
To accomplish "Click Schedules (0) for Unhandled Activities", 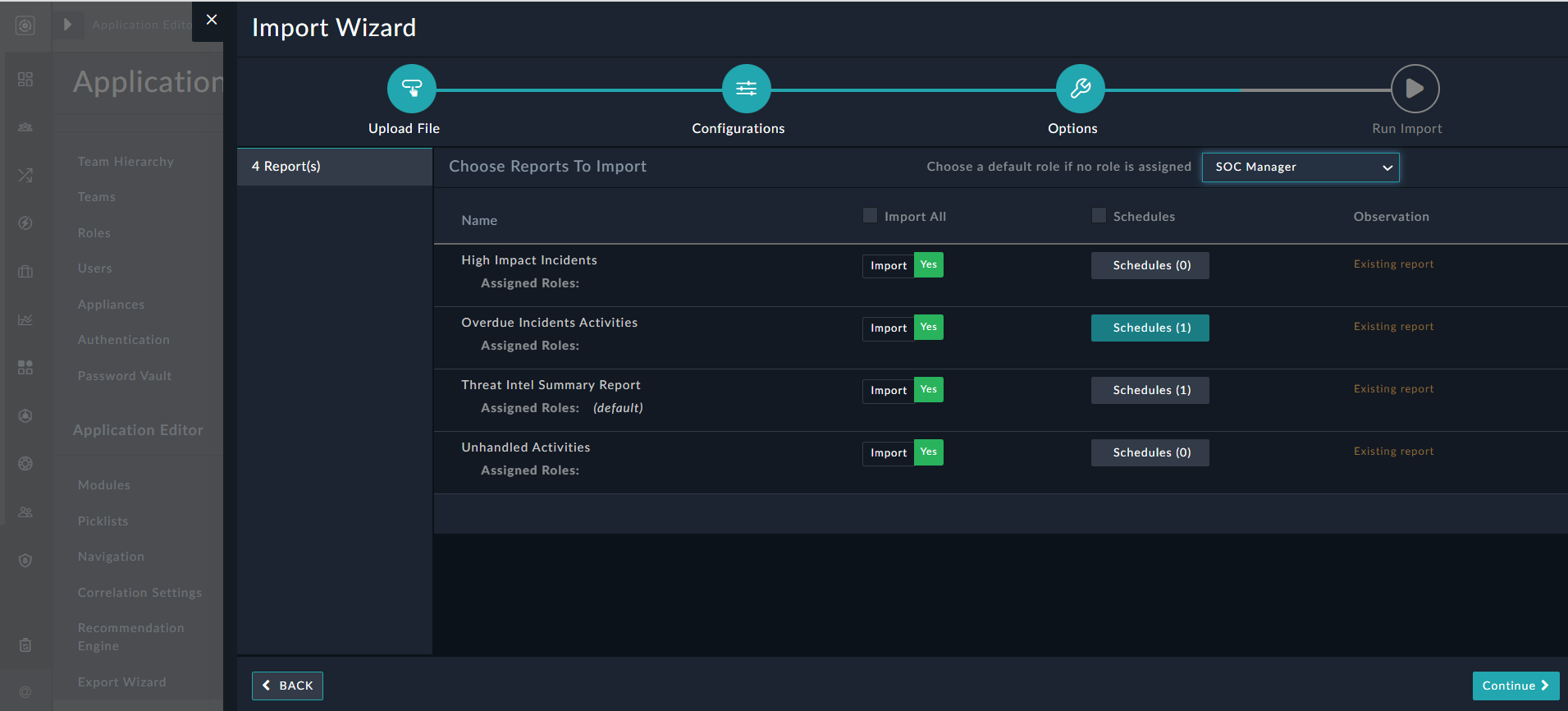I will point(1150,452).
